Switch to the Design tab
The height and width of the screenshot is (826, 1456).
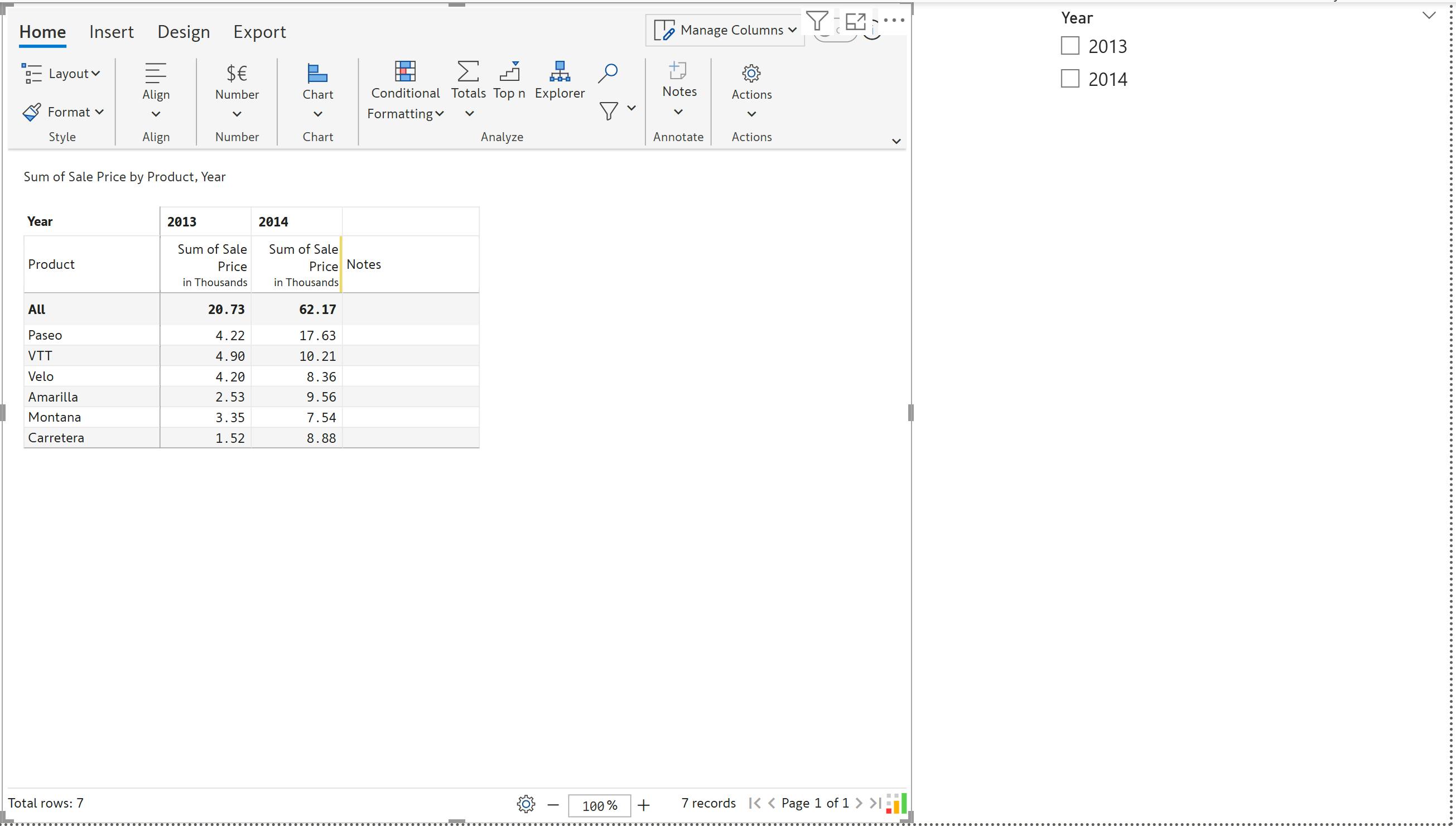[184, 32]
